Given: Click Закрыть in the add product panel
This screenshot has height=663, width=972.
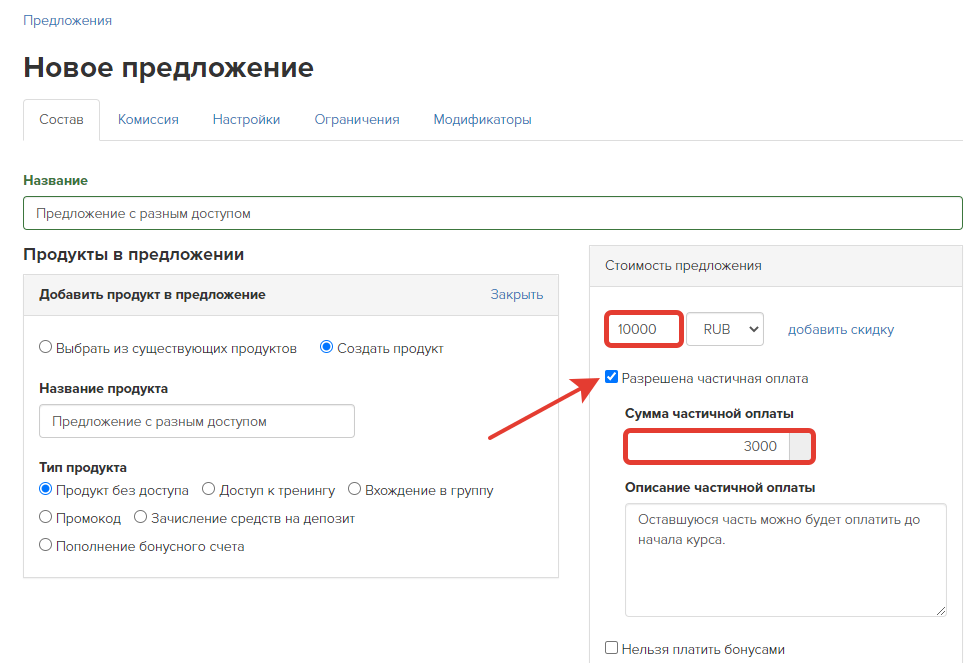Looking at the screenshot, I should pos(516,294).
